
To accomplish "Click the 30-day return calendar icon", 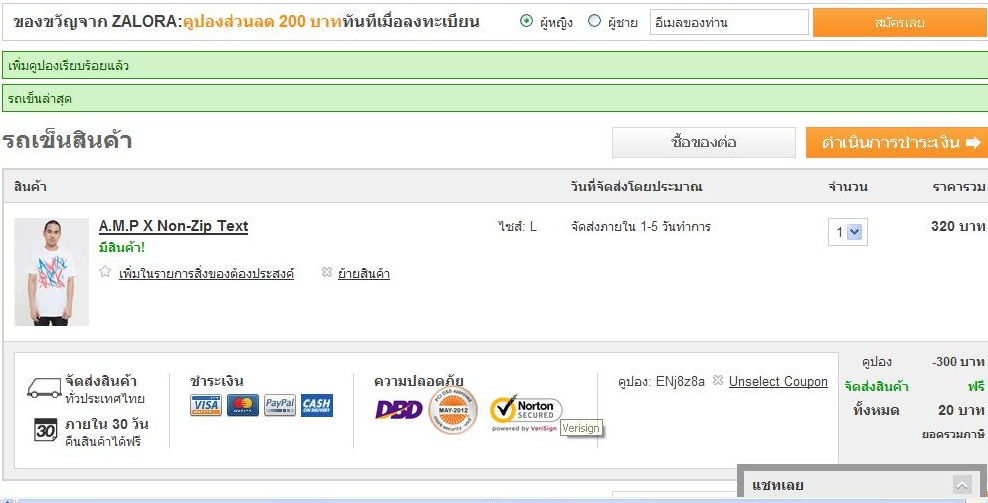I will [45, 430].
